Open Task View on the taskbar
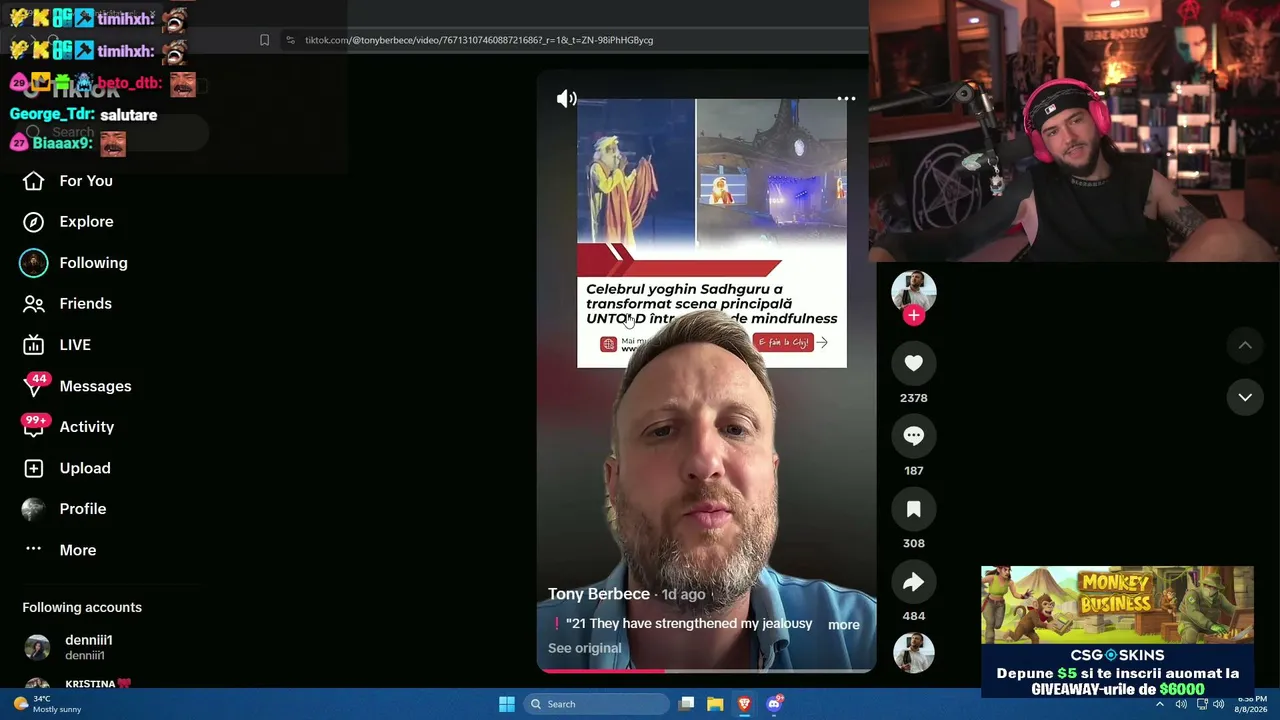The height and width of the screenshot is (720, 1280). (686, 704)
